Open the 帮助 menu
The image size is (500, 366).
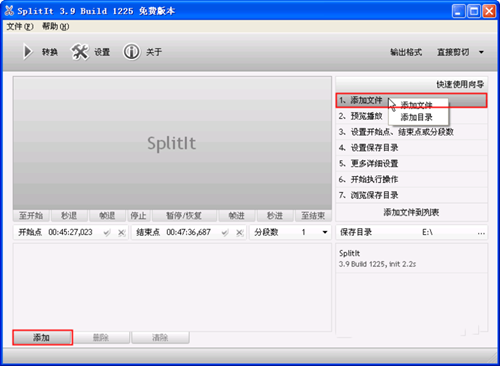(x=56, y=26)
